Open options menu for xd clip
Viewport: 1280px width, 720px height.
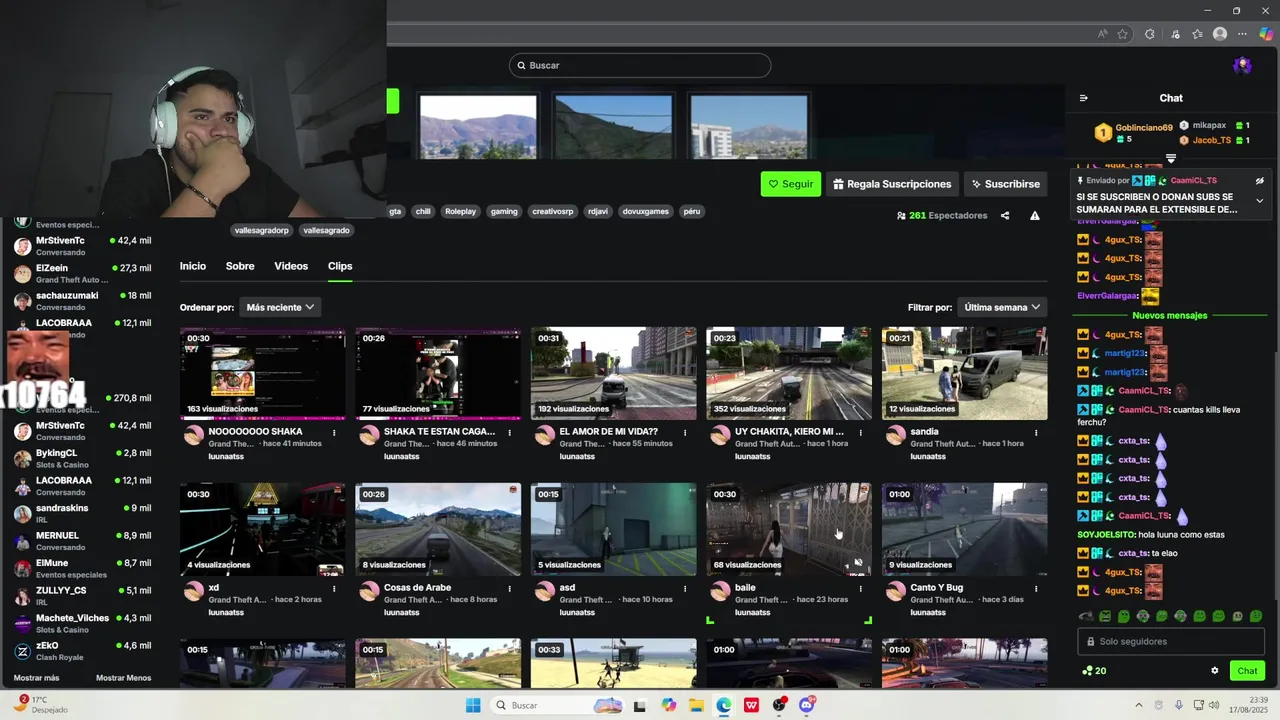(x=334, y=589)
